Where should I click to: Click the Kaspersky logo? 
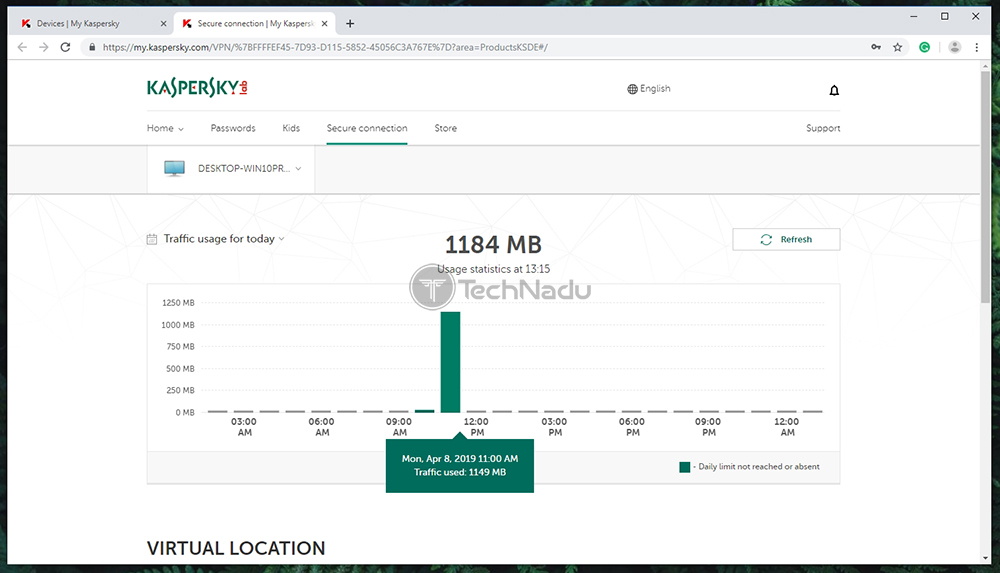coord(197,88)
